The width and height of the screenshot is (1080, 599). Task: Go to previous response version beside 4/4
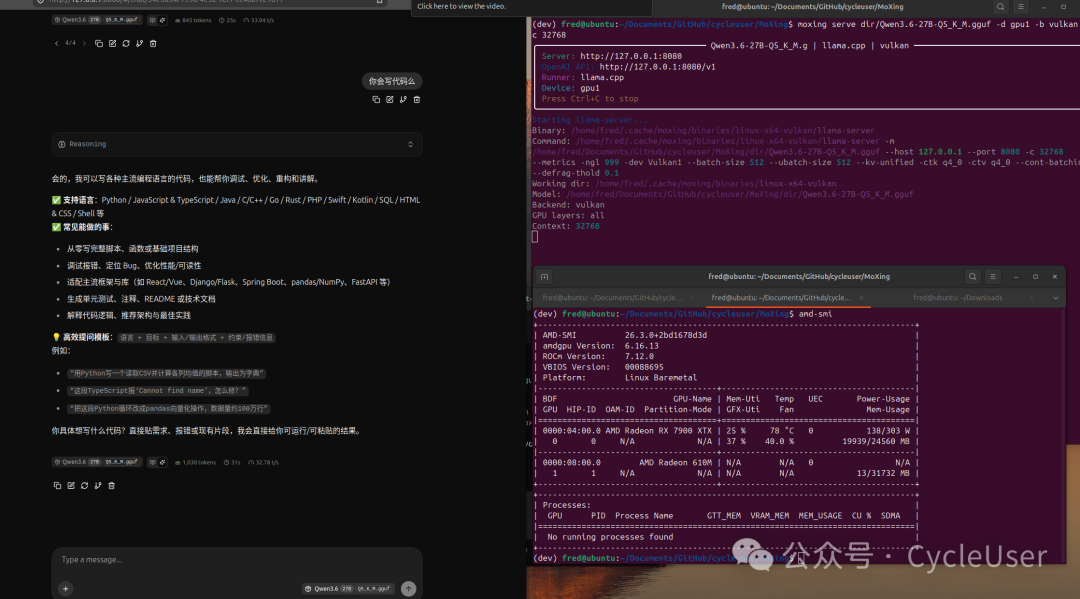[56, 43]
